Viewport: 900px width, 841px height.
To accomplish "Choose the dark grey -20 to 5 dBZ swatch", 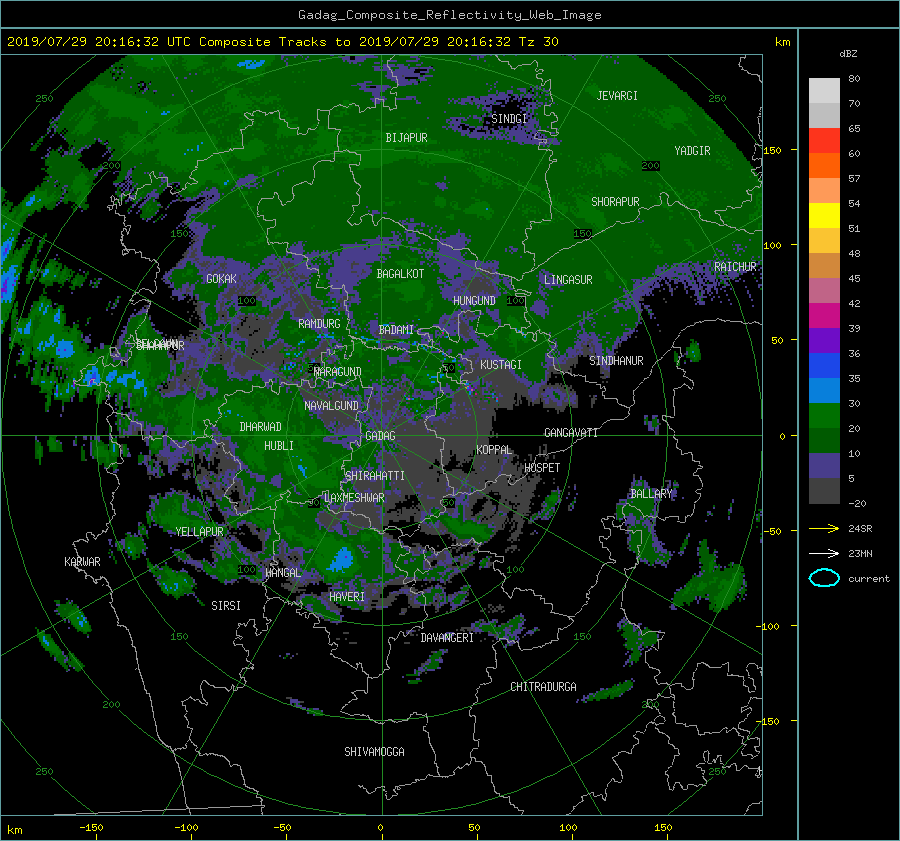I will click(824, 491).
